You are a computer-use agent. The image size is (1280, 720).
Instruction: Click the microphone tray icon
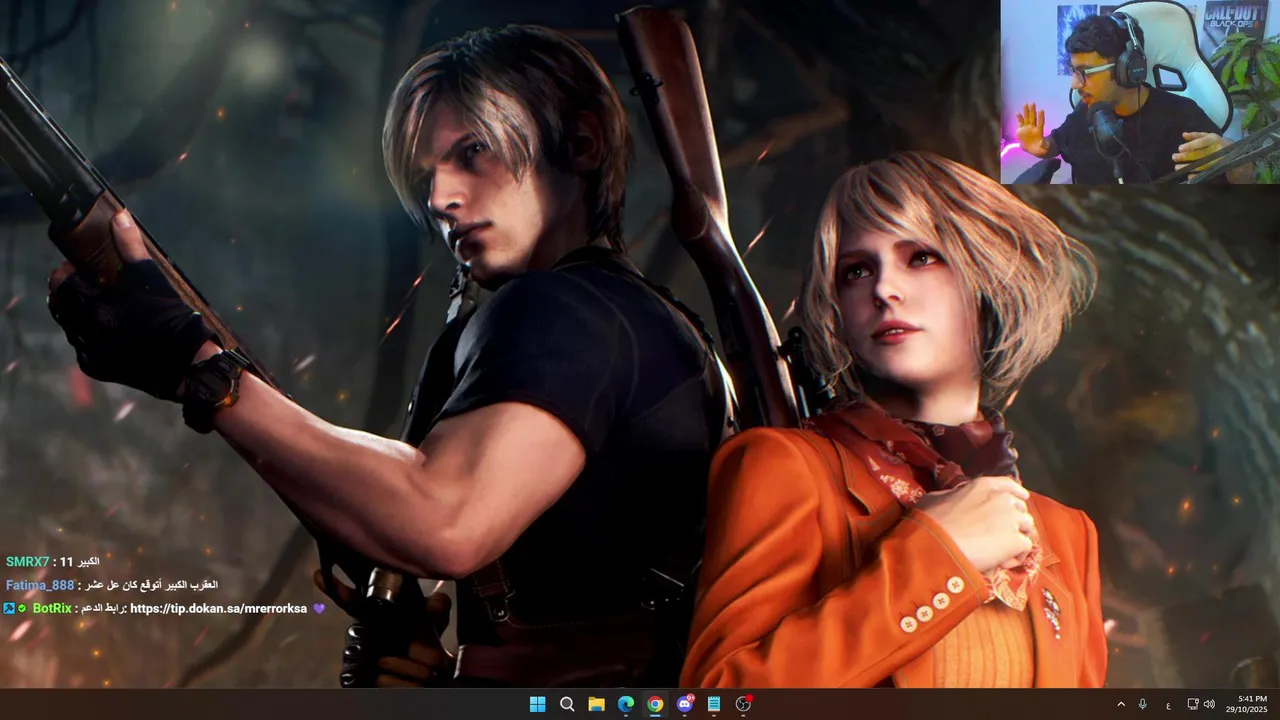point(1143,704)
